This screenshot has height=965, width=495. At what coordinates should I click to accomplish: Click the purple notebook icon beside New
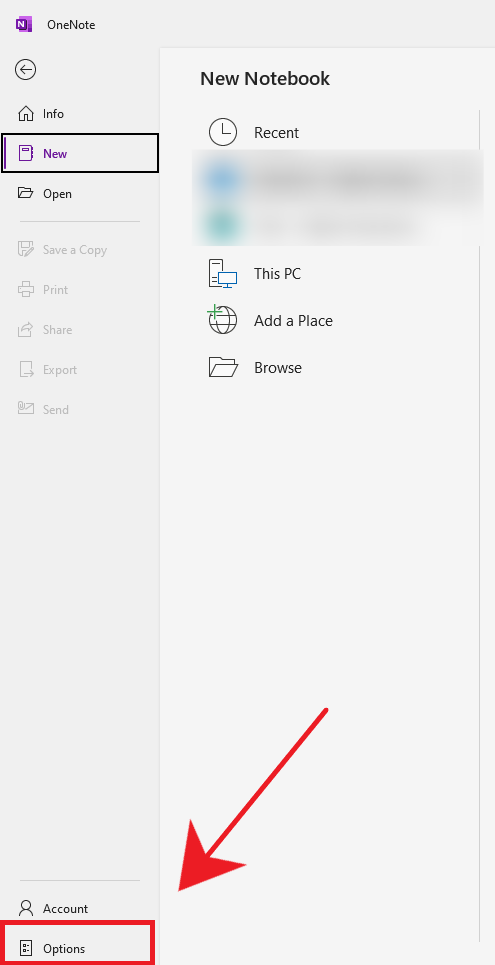pos(26,153)
